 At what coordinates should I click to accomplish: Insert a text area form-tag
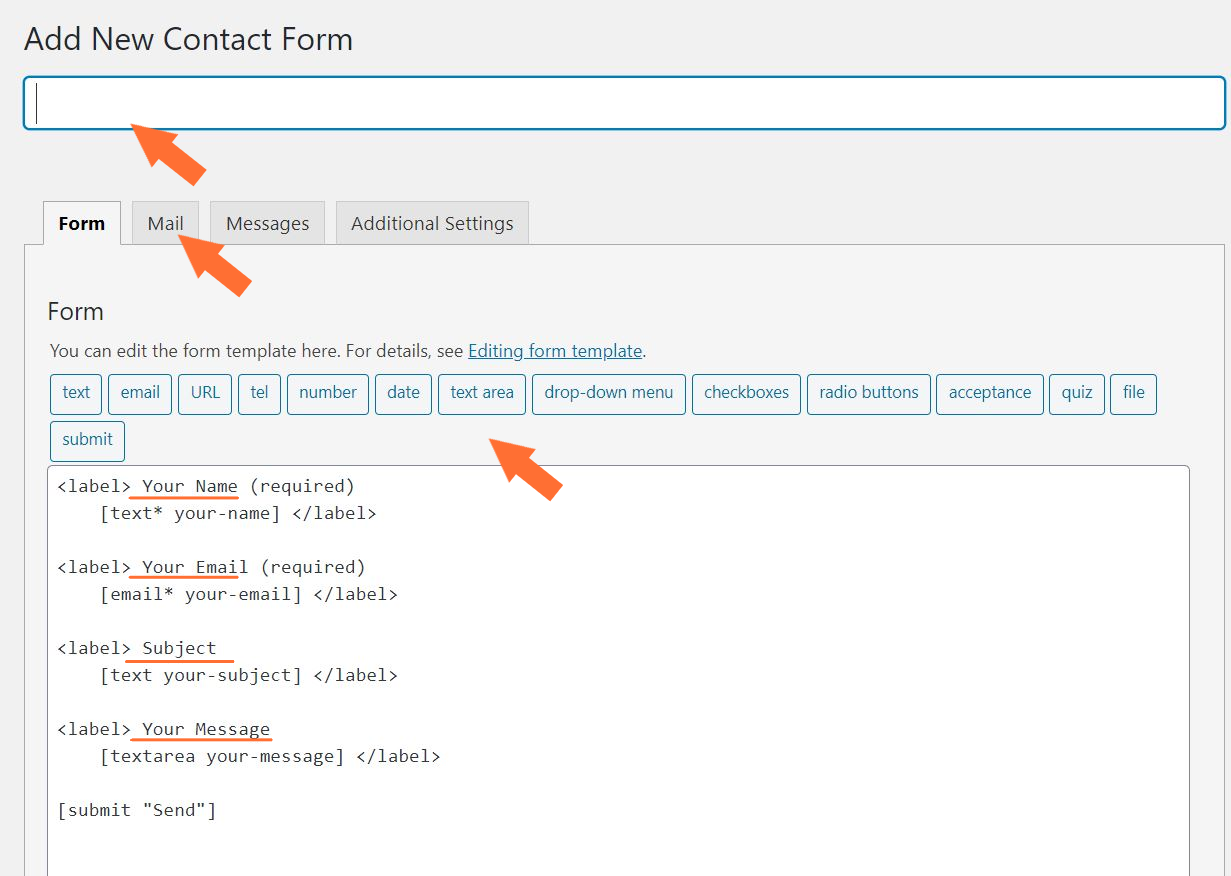click(481, 394)
